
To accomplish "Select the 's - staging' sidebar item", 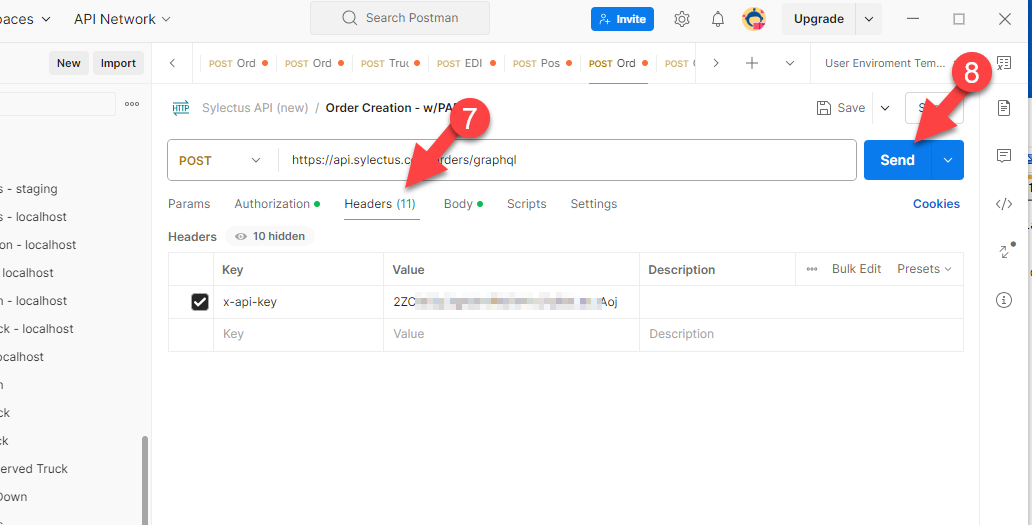I will click(x=29, y=189).
